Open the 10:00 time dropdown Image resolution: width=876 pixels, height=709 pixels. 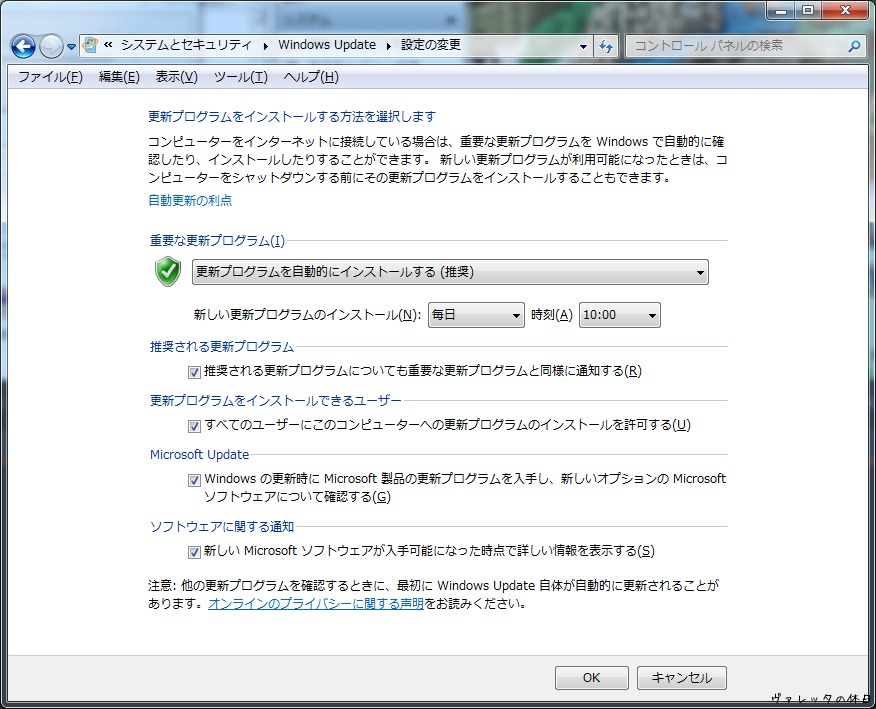tap(620, 315)
